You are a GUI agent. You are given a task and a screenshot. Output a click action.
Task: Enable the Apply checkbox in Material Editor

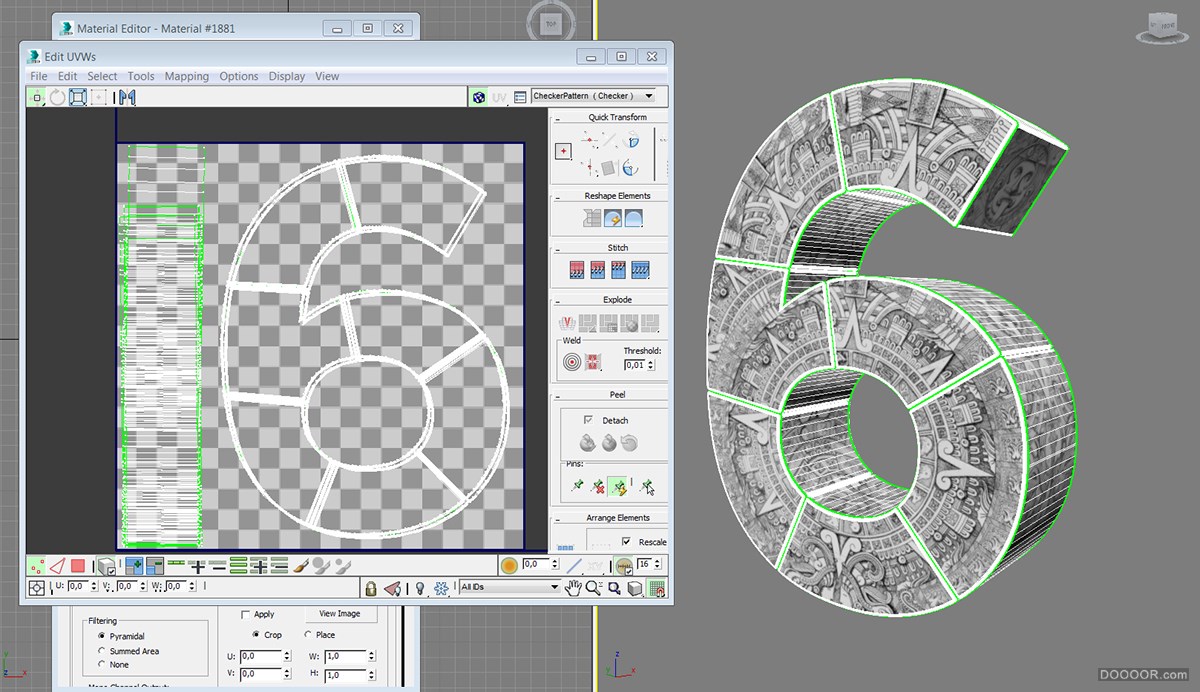246,615
